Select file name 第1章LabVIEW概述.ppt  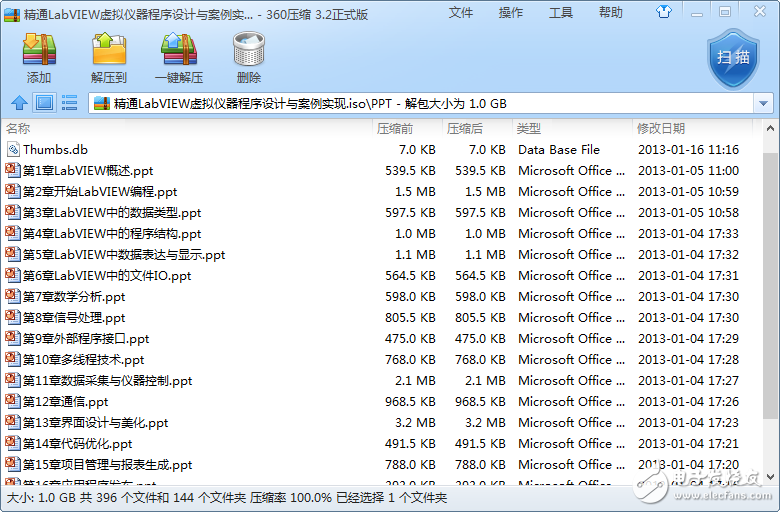pos(88,171)
